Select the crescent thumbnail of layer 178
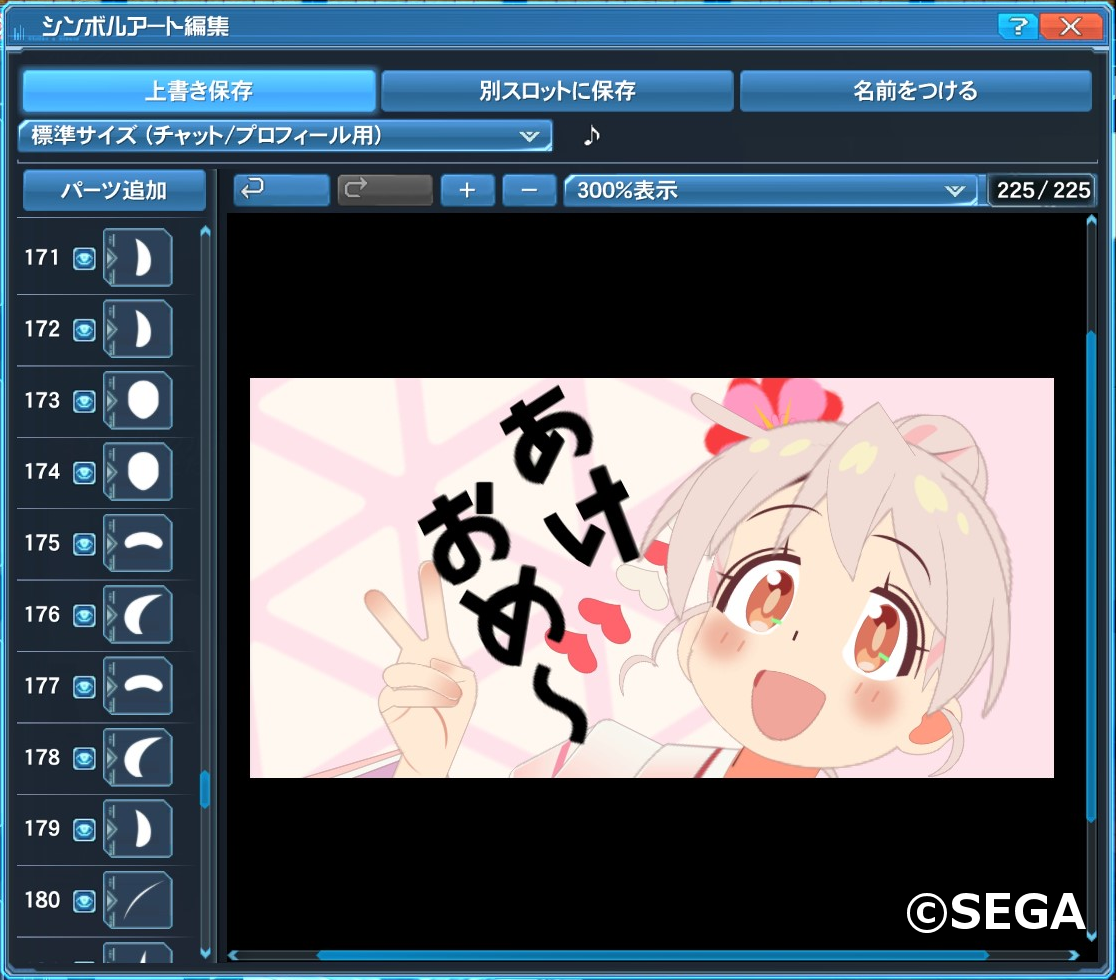This screenshot has height=980, width=1116. [x=143, y=757]
